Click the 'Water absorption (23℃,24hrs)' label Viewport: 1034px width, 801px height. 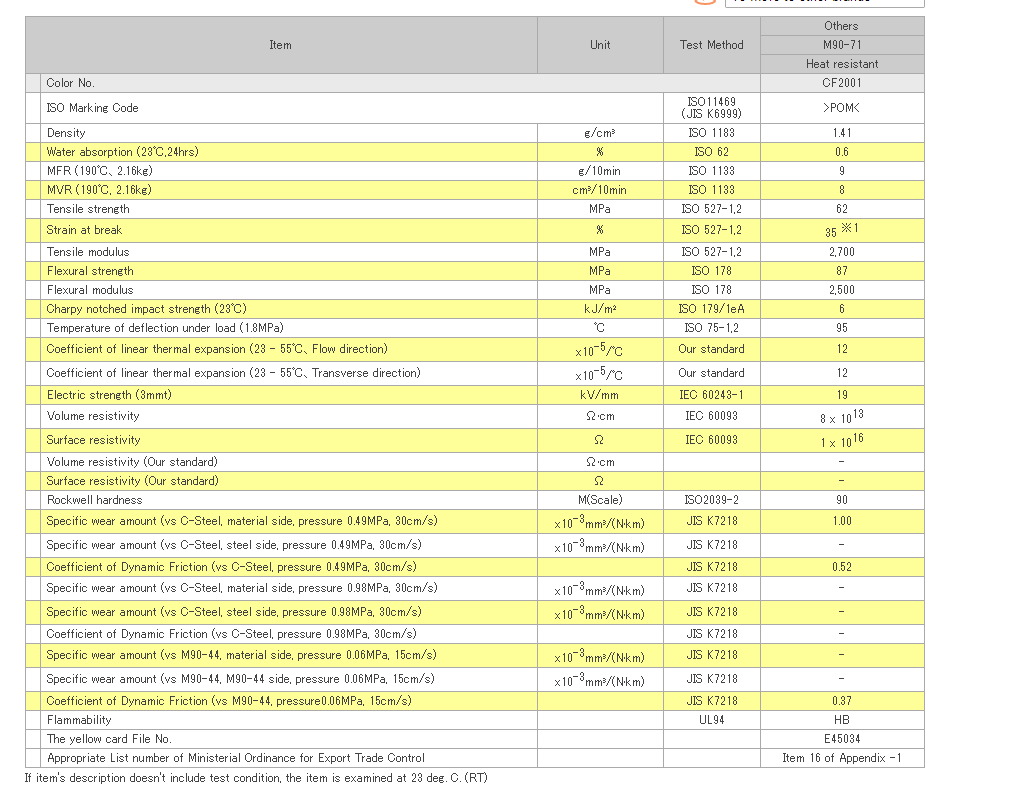tap(122, 152)
